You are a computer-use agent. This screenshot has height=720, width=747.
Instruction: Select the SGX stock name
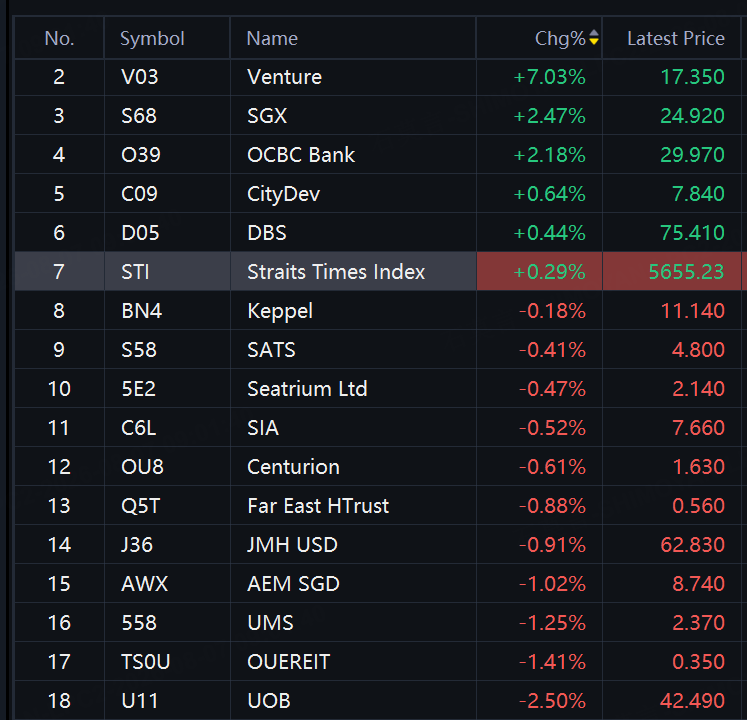[x=267, y=116]
